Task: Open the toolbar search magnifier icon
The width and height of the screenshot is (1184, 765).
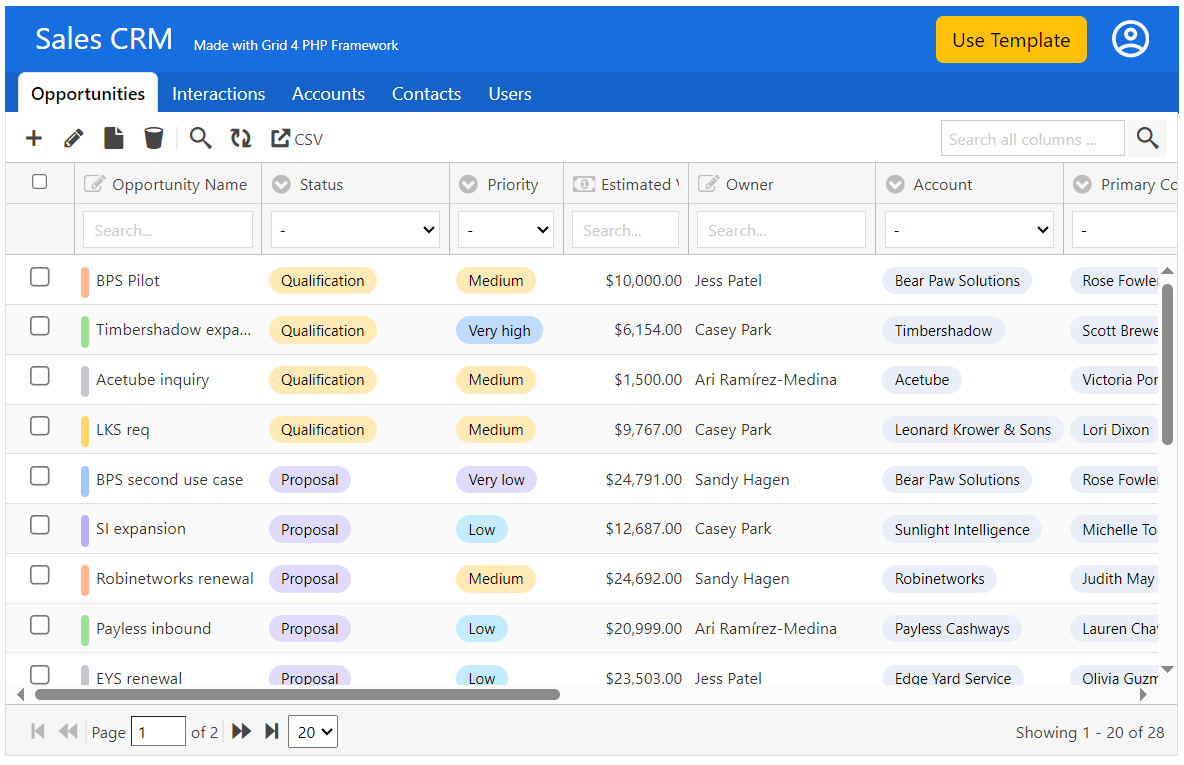Action: click(200, 139)
